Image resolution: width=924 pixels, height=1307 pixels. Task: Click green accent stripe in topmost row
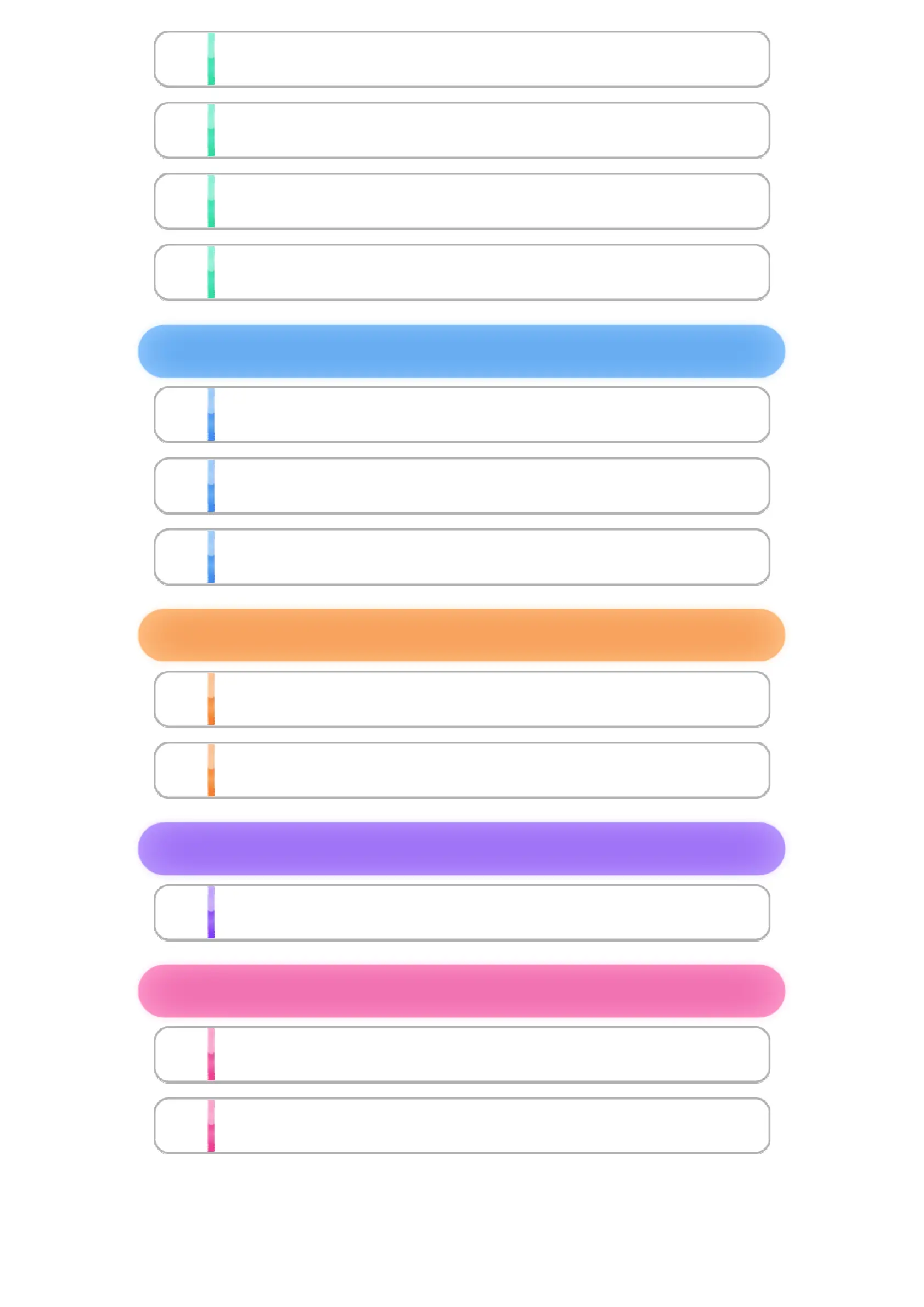pyautogui.click(x=211, y=59)
